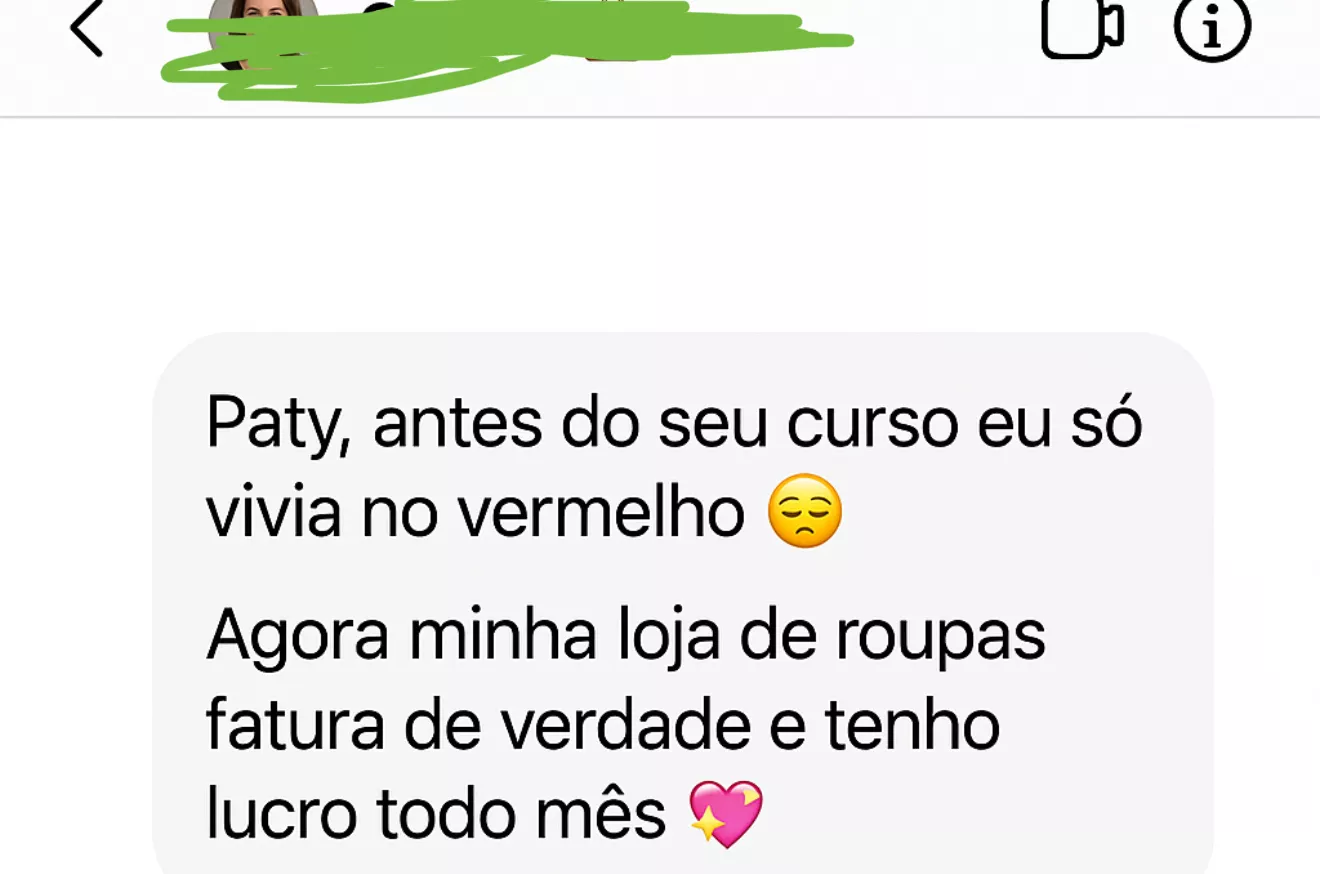Click the text "lucro todo mês"
The height and width of the screenshot is (874, 1320).
click(436, 815)
